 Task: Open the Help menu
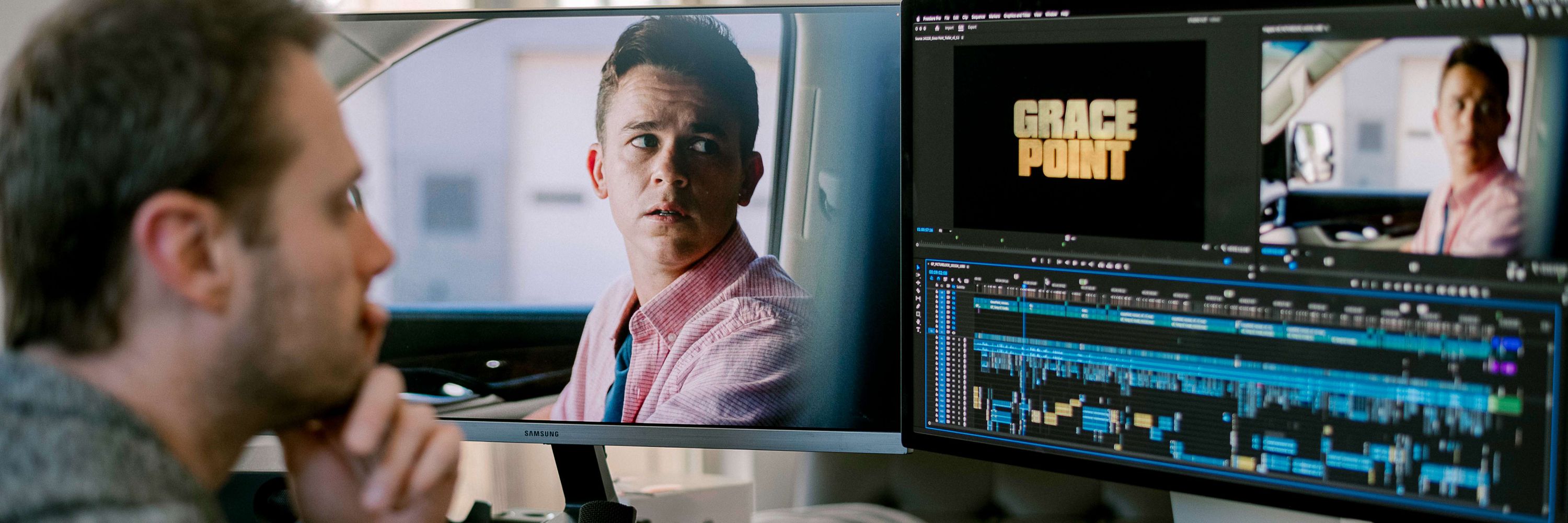click(x=1065, y=14)
